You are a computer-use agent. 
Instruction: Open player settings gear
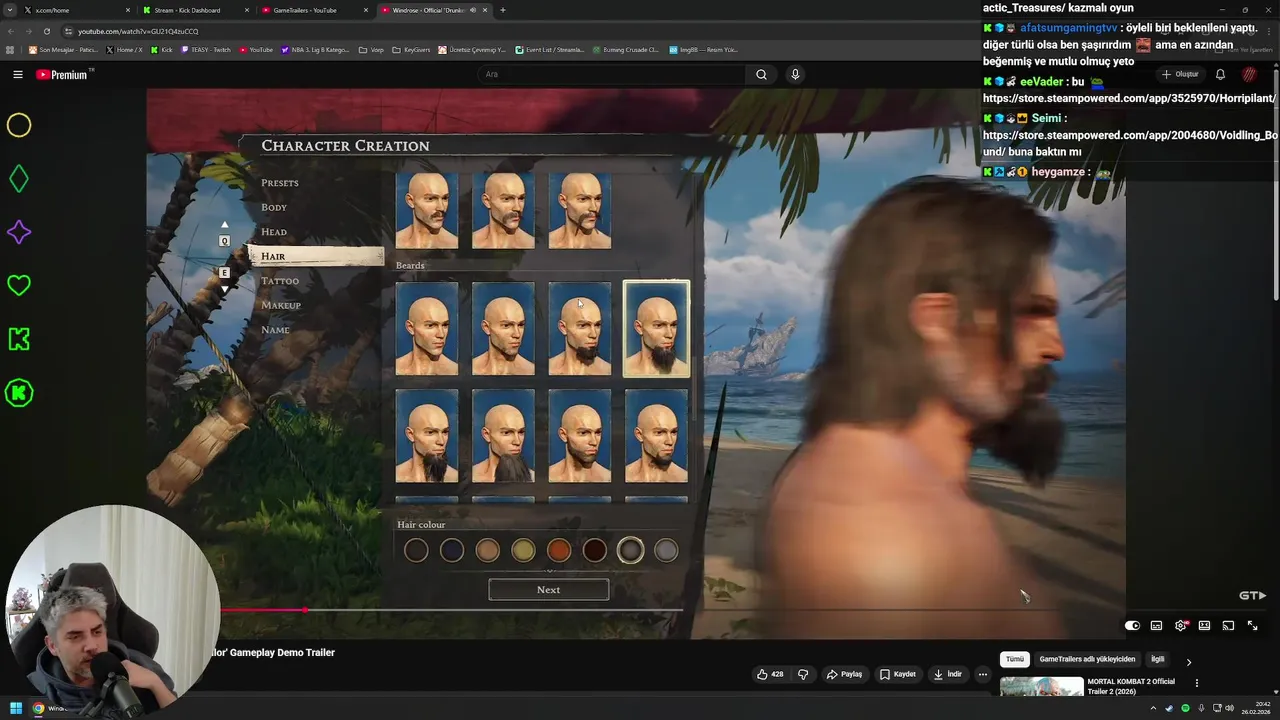[1180, 625]
